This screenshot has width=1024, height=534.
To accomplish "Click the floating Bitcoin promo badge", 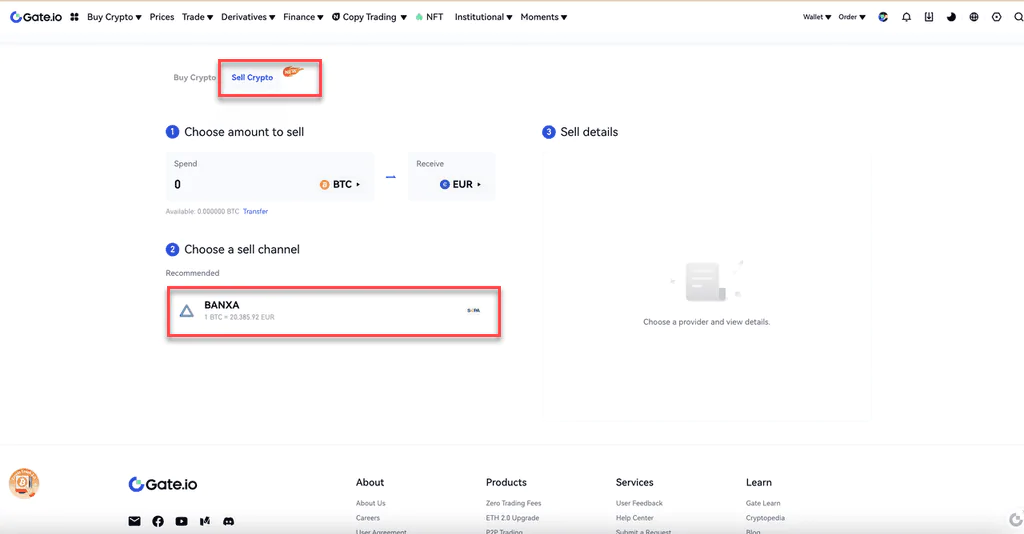I will point(24,484).
